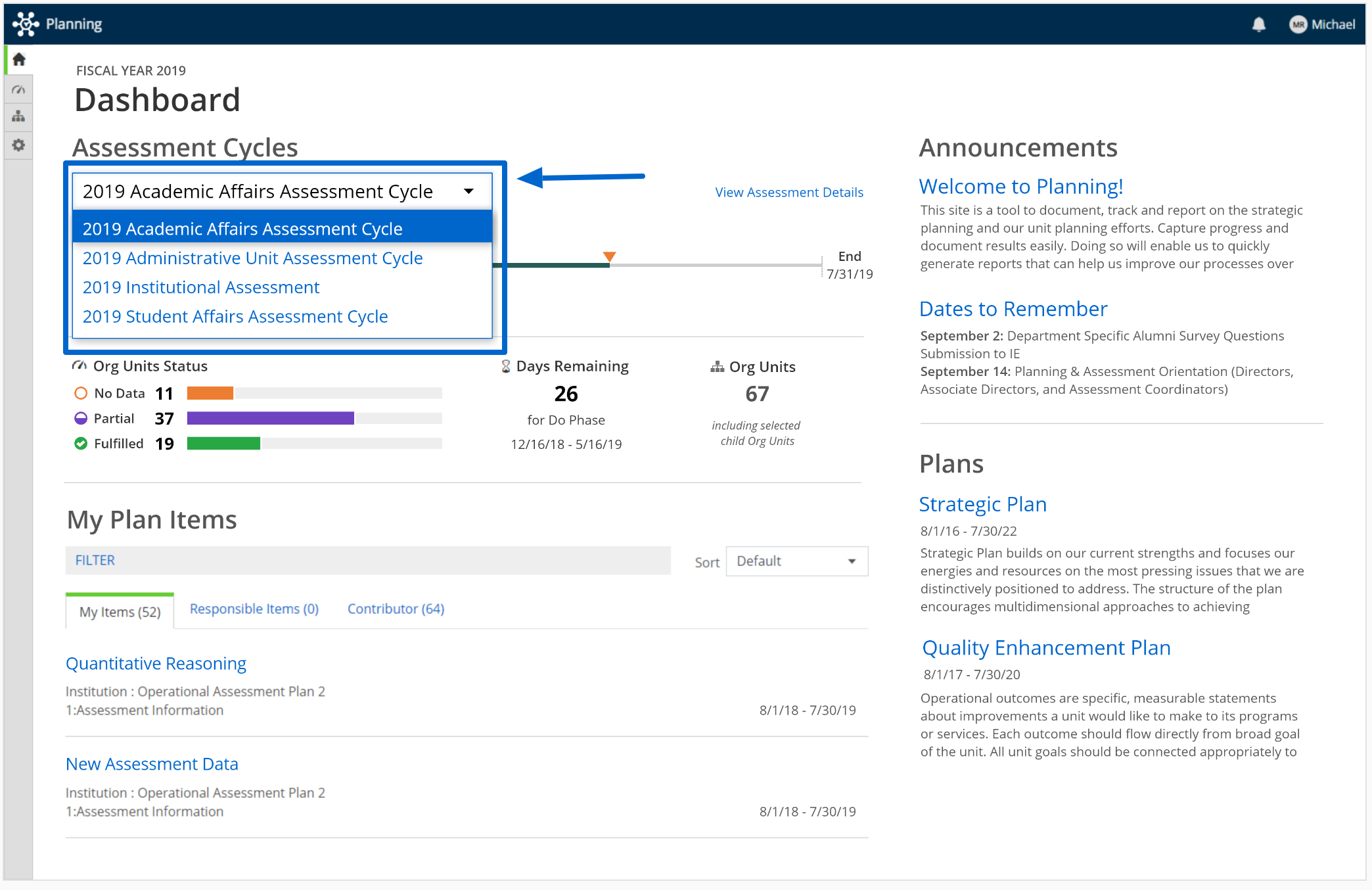Open the org chart icon in the sidebar
Image resolution: width=1372 pixels, height=890 pixels.
(x=18, y=116)
